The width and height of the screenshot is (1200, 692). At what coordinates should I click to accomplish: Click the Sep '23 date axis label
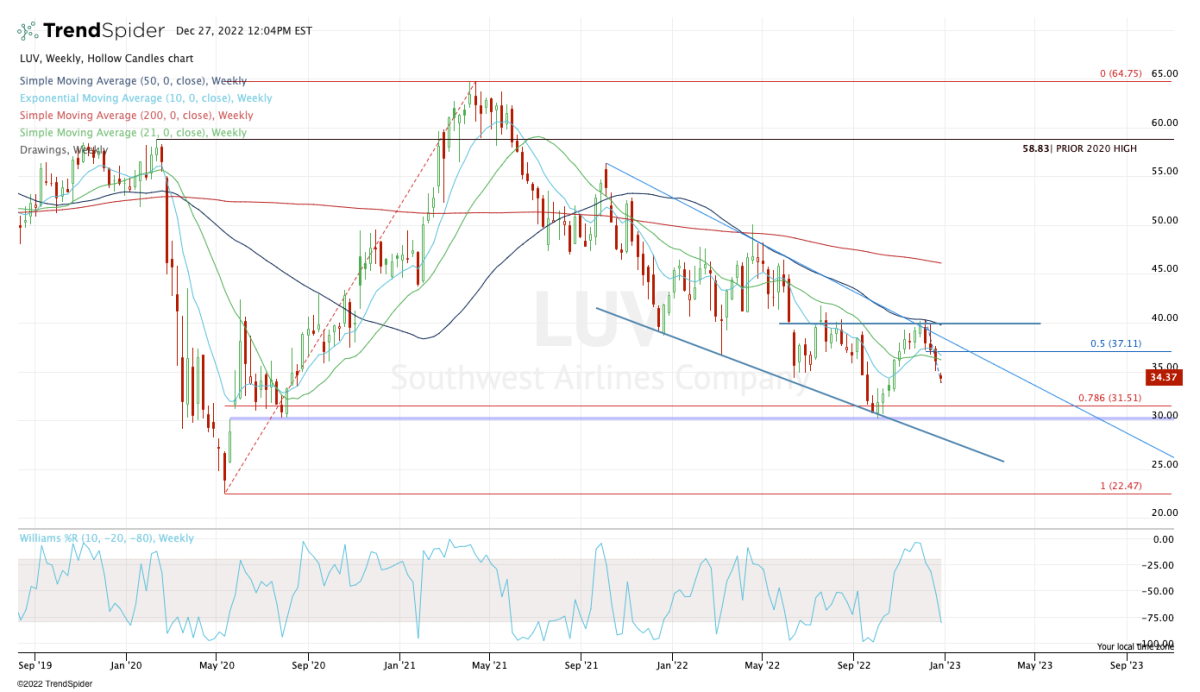pyautogui.click(x=1128, y=664)
